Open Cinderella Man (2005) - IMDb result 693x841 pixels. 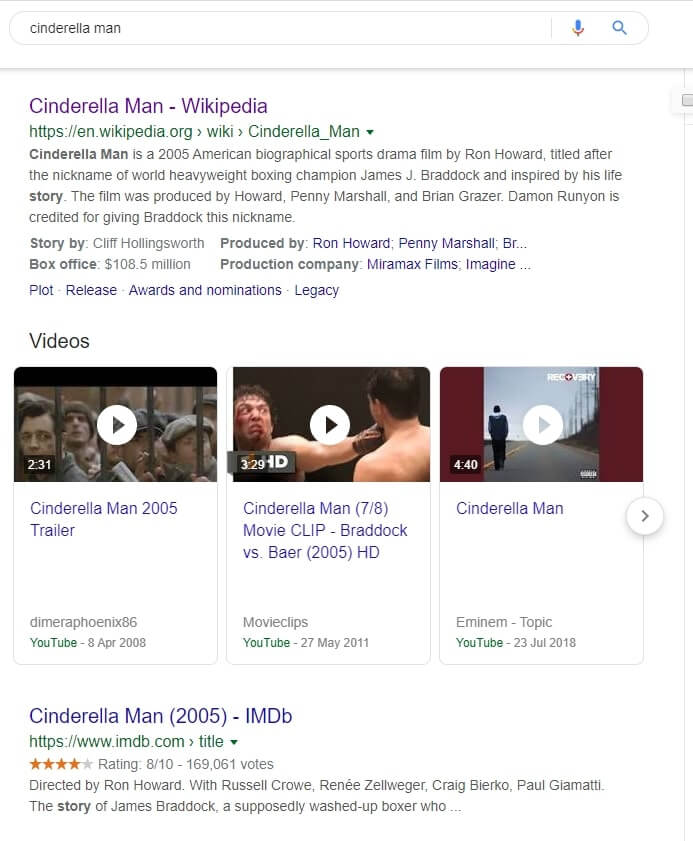pos(160,716)
